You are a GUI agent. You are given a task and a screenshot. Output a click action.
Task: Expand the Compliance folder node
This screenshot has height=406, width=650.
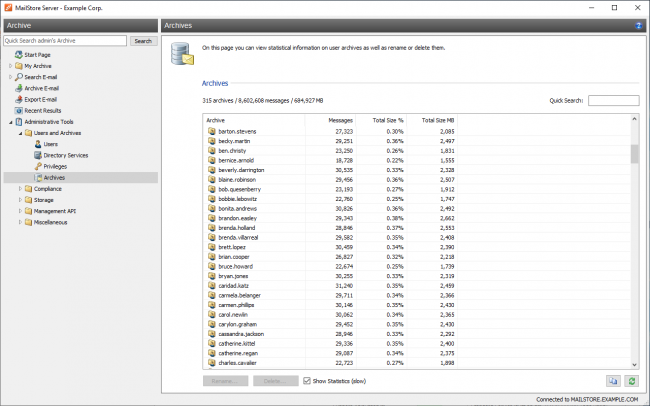pyautogui.click(x=20, y=188)
